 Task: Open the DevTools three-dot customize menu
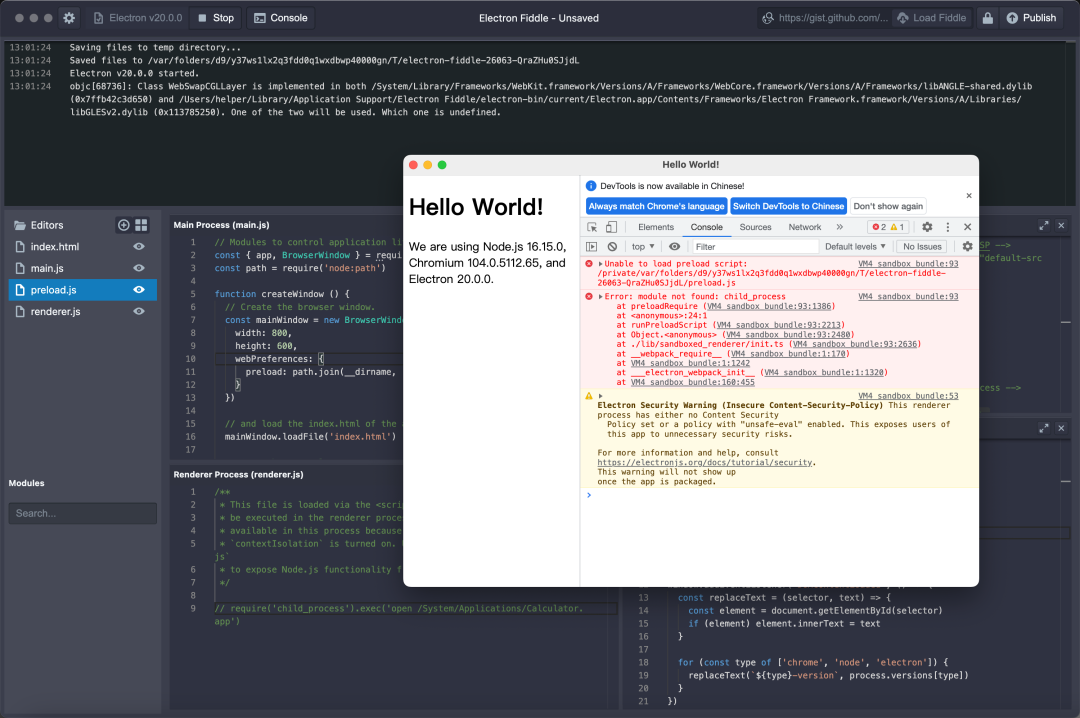(948, 227)
